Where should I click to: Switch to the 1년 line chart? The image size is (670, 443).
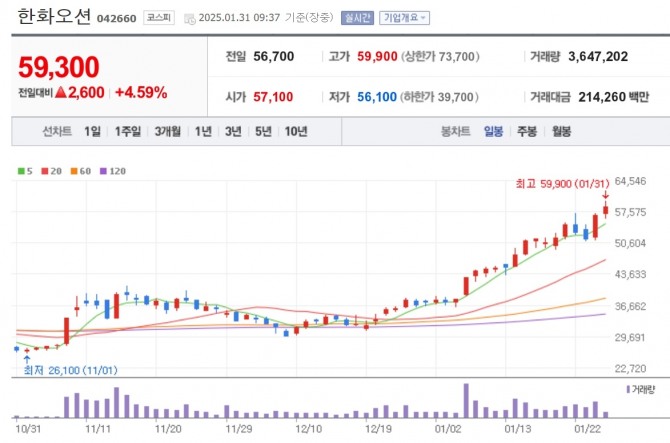pos(203,132)
